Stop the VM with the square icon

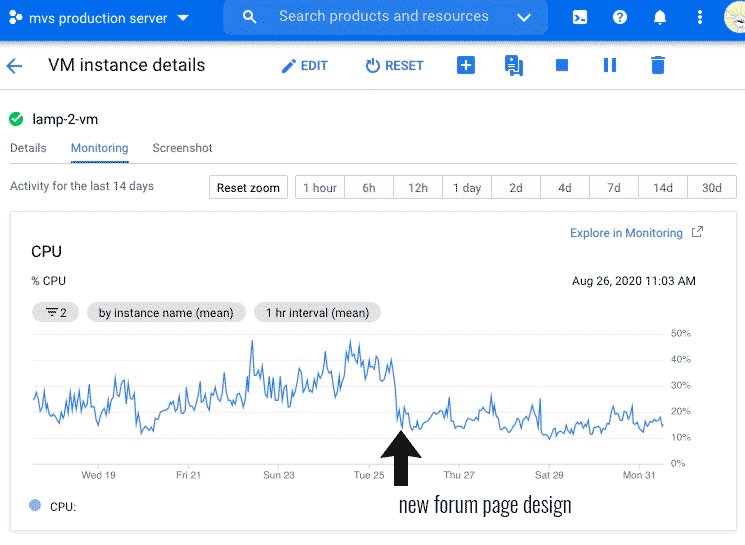pos(562,65)
